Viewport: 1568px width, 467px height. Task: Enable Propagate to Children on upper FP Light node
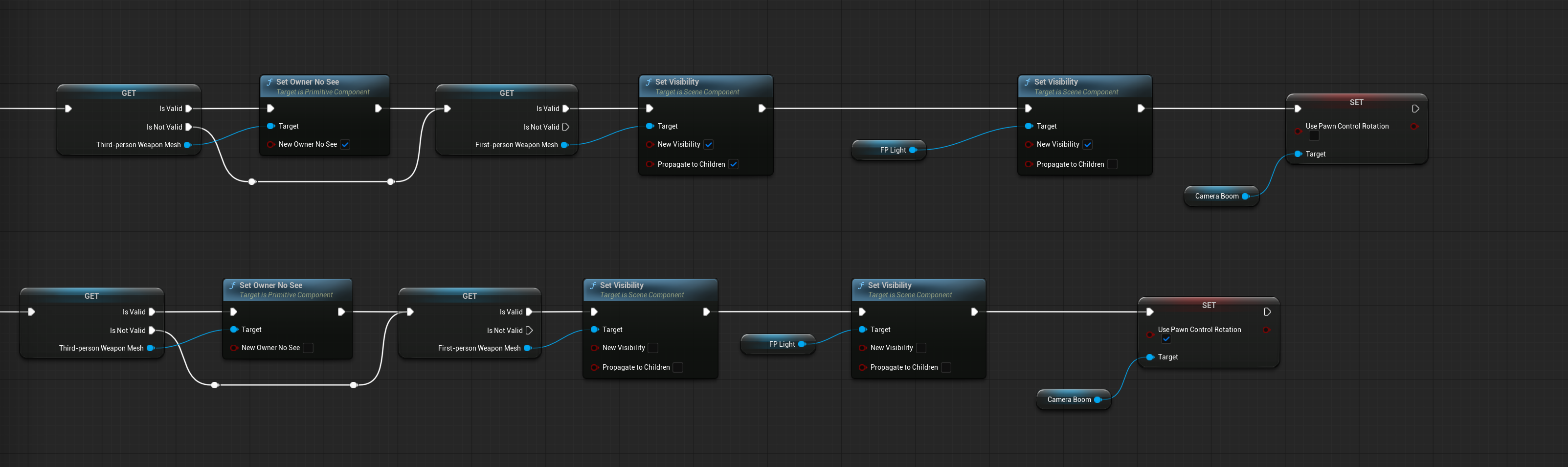[1113, 164]
